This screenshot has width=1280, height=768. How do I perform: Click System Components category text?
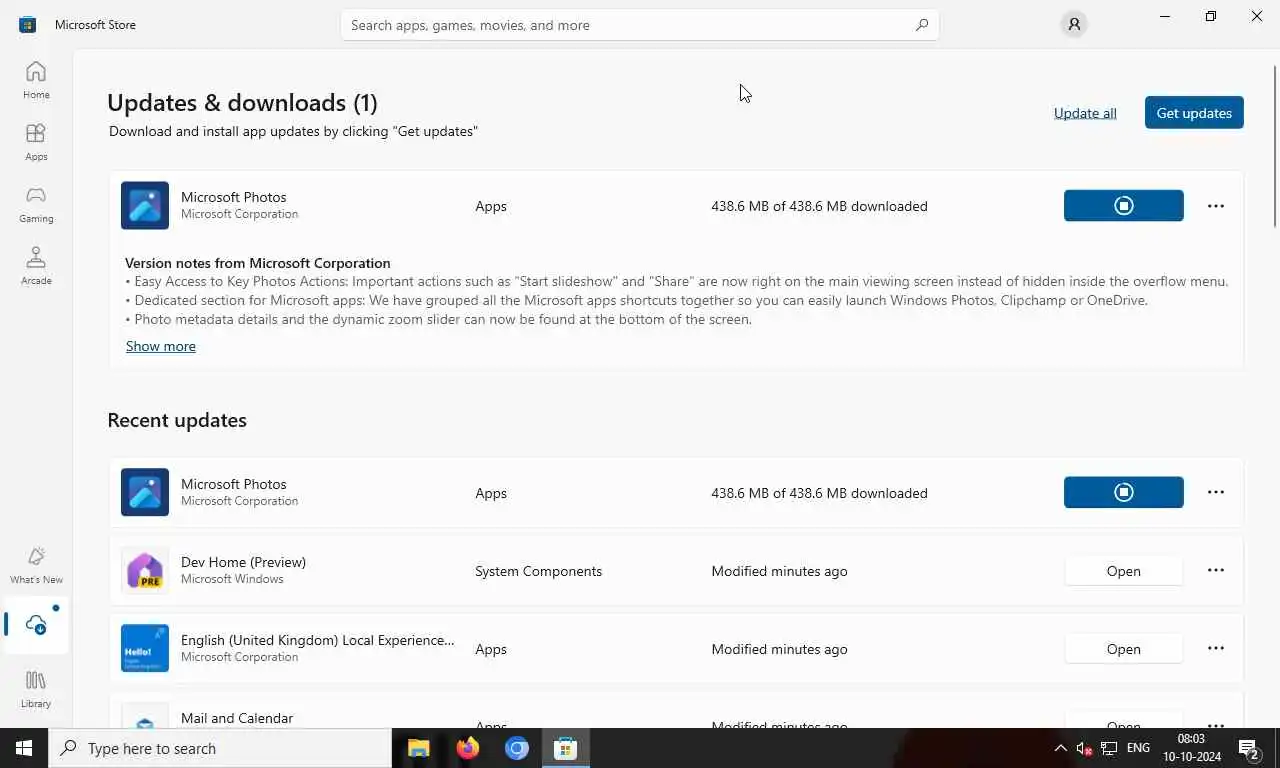[x=539, y=571]
